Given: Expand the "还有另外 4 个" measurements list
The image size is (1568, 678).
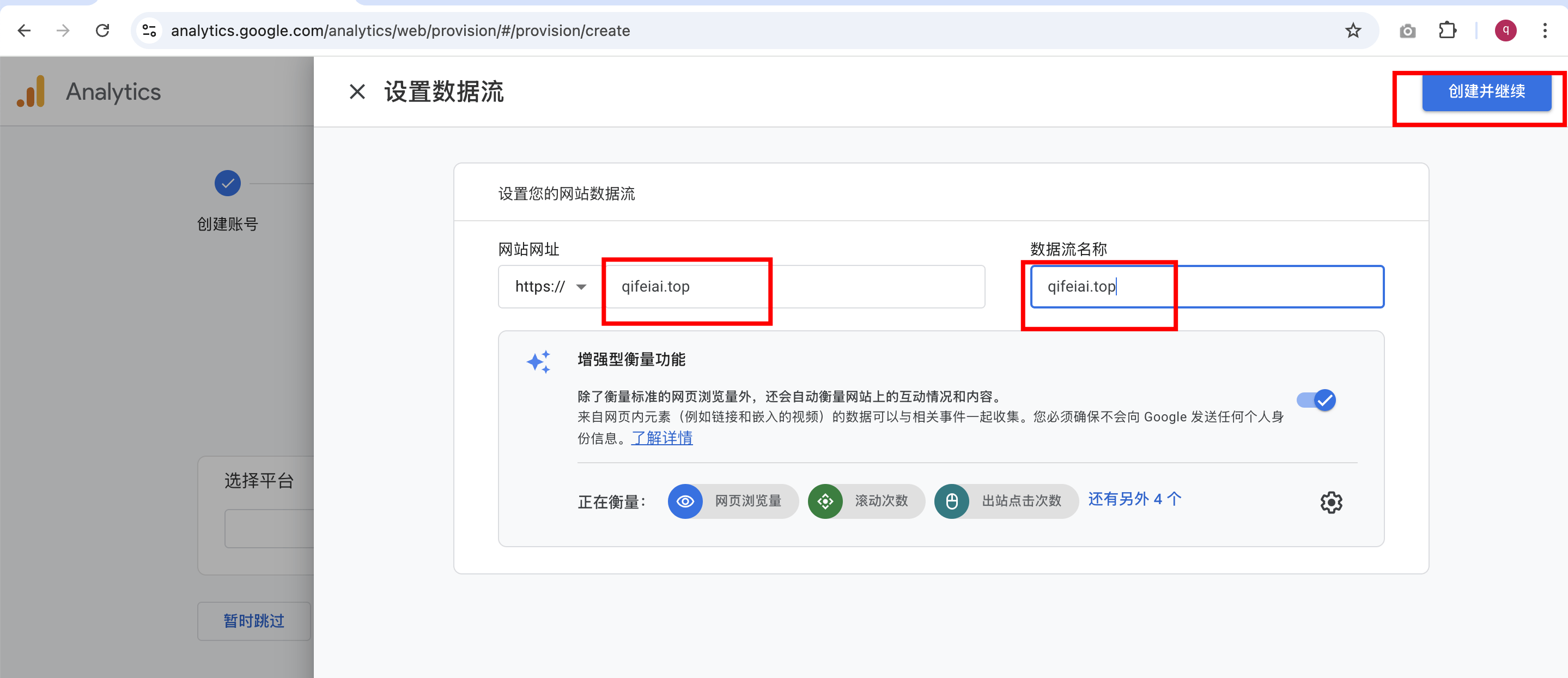Looking at the screenshot, I should point(1135,499).
